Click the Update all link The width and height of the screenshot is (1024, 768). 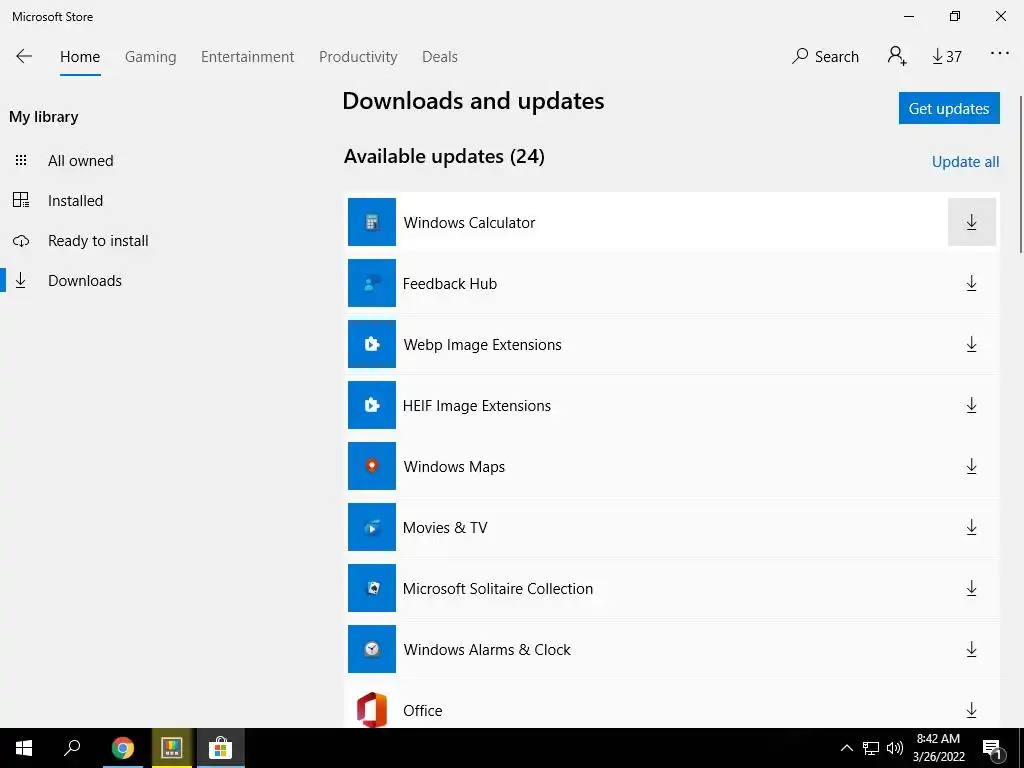(x=965, y=161)
